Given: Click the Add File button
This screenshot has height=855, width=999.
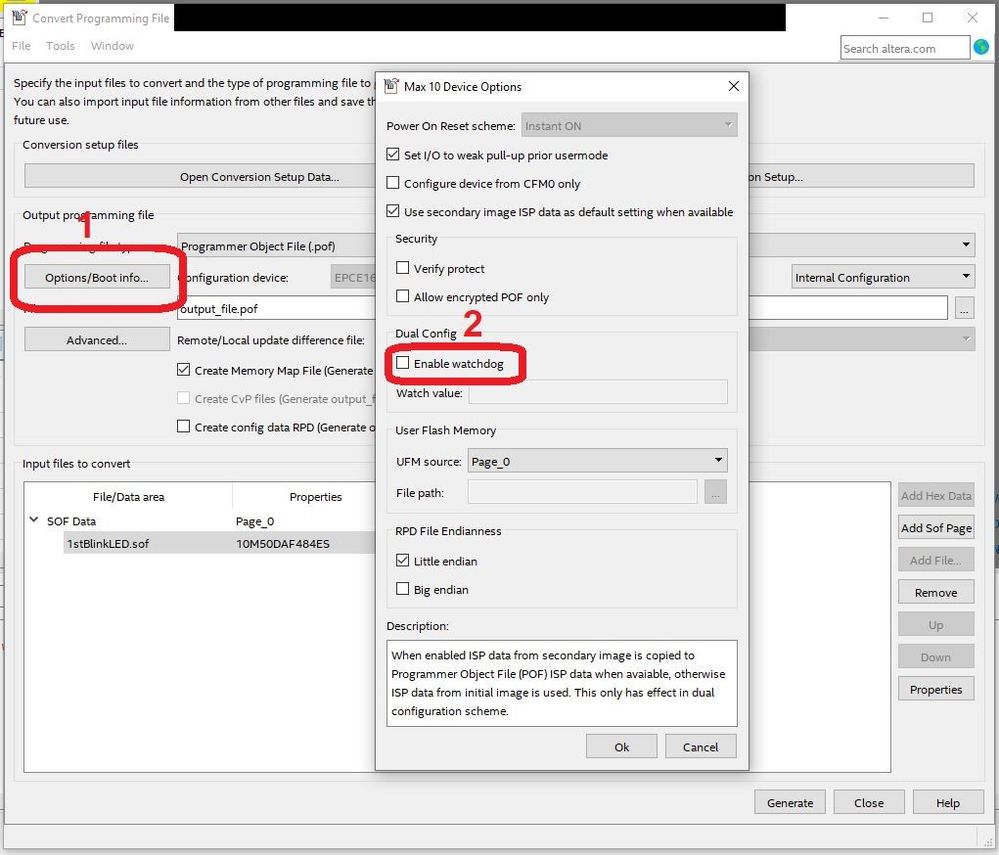Looking at the screenshot, I should tap(936, 560).
